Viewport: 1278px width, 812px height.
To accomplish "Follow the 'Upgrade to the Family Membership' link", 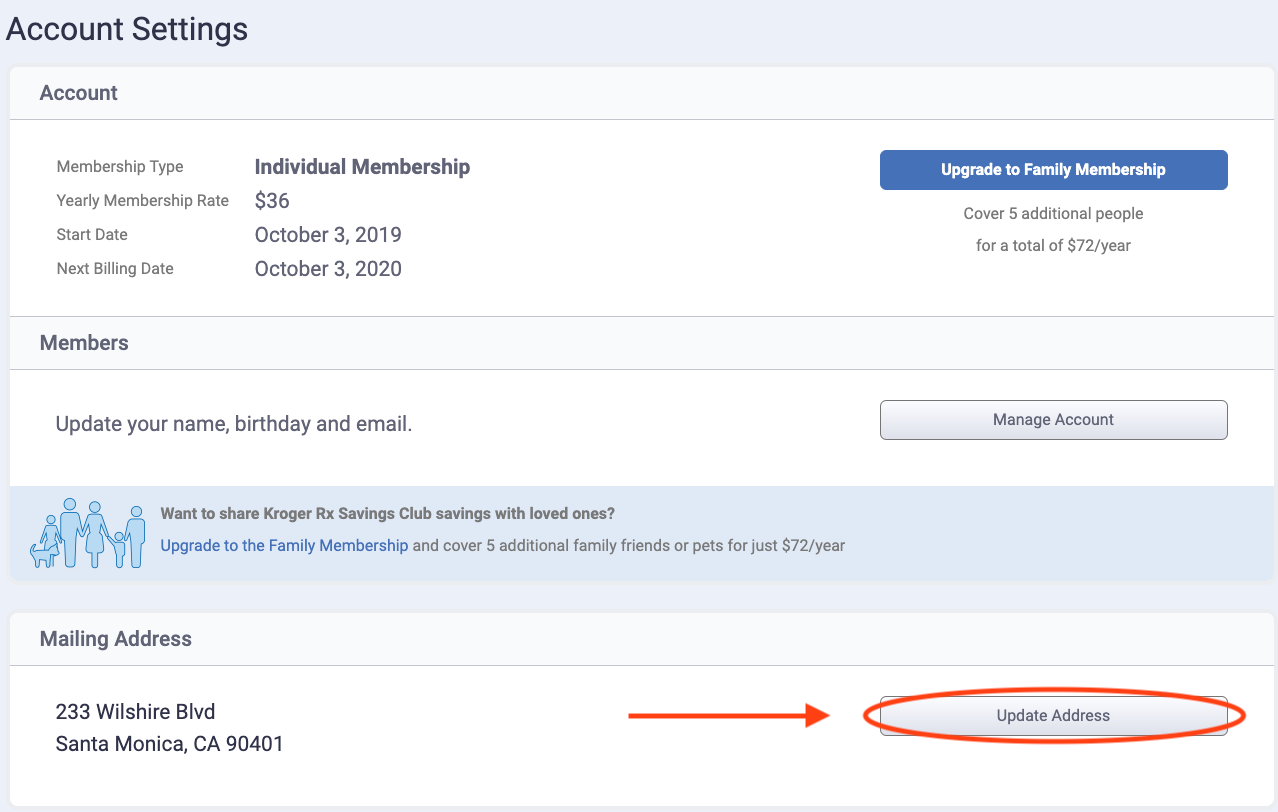I will [284, 546].
